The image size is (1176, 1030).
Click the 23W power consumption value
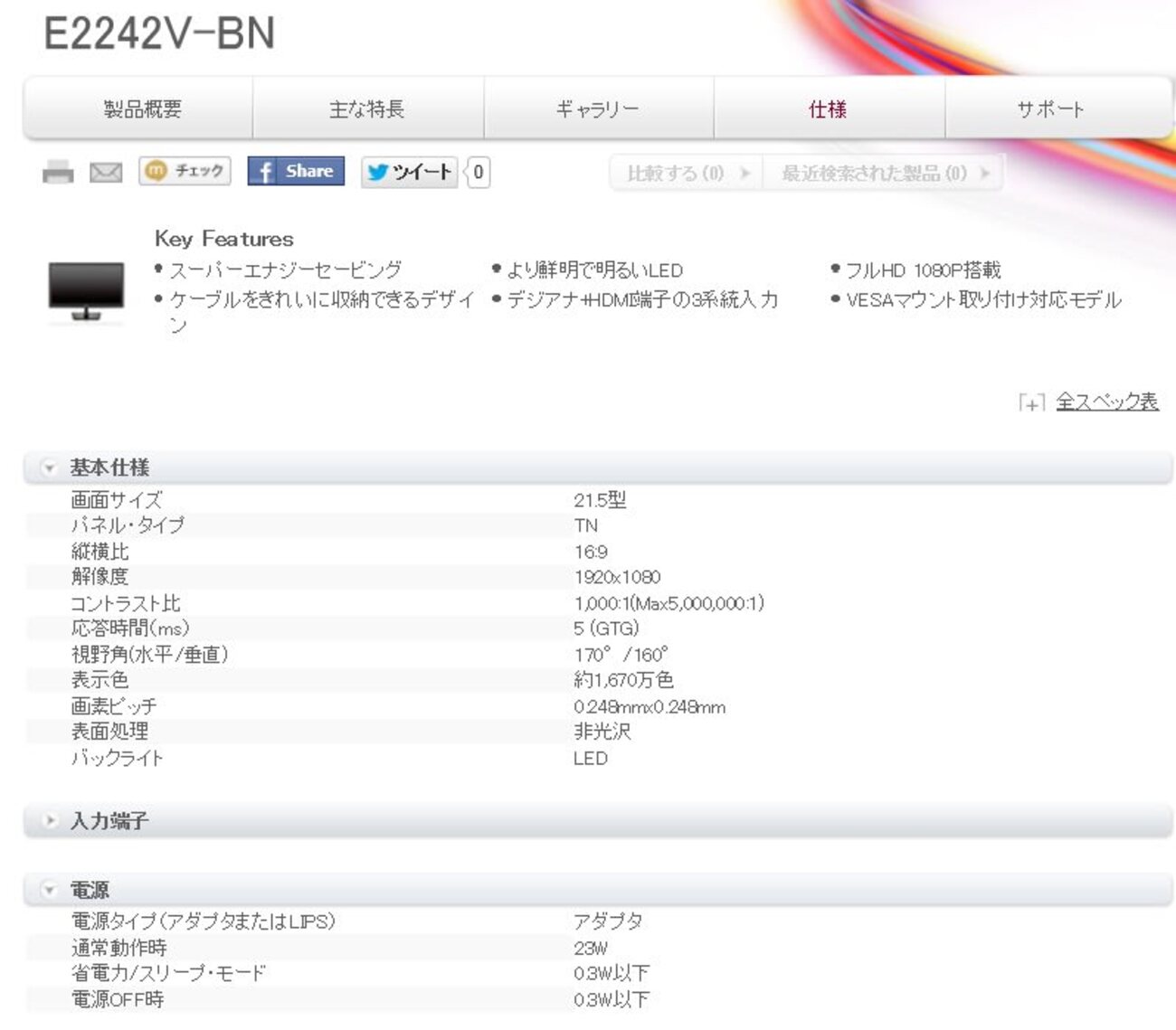591,948
